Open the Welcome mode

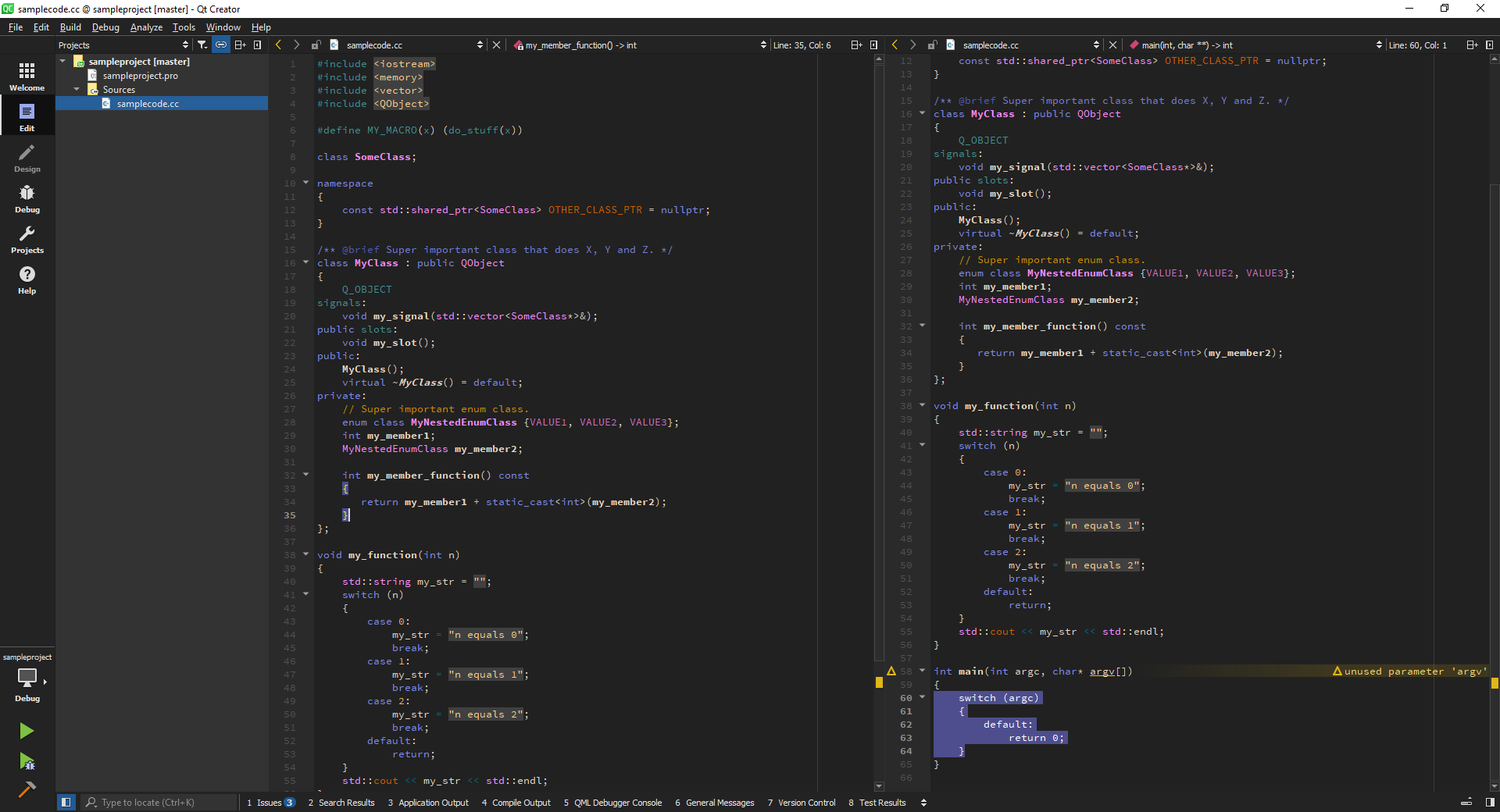[x=27, y=77]
